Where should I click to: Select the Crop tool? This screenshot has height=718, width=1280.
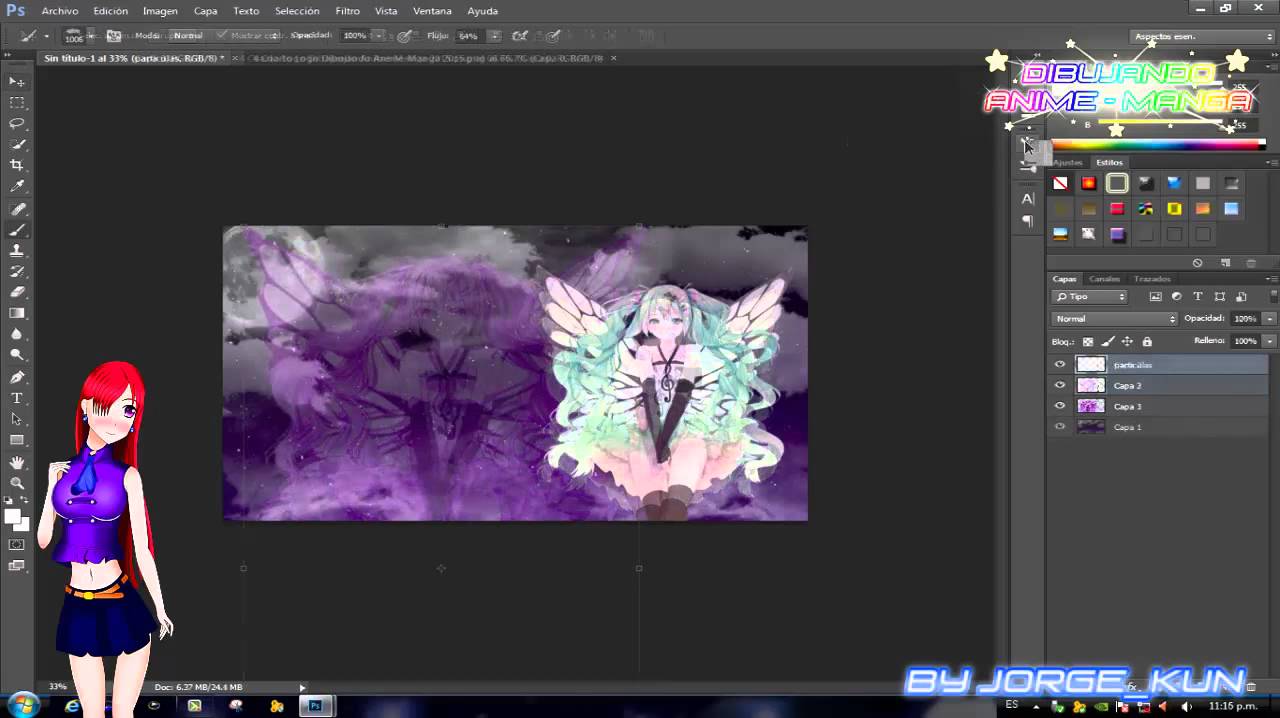[x=17, y=165]
